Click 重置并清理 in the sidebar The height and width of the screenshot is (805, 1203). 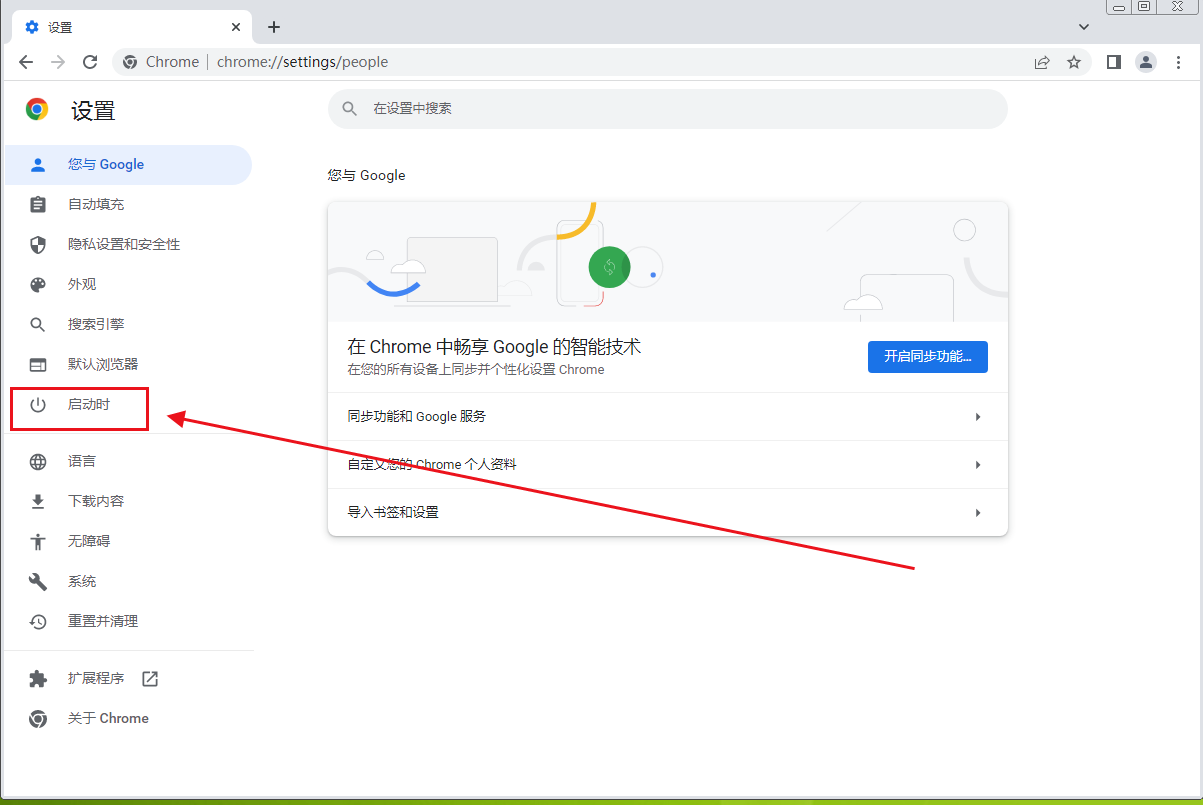pos(103,621)
